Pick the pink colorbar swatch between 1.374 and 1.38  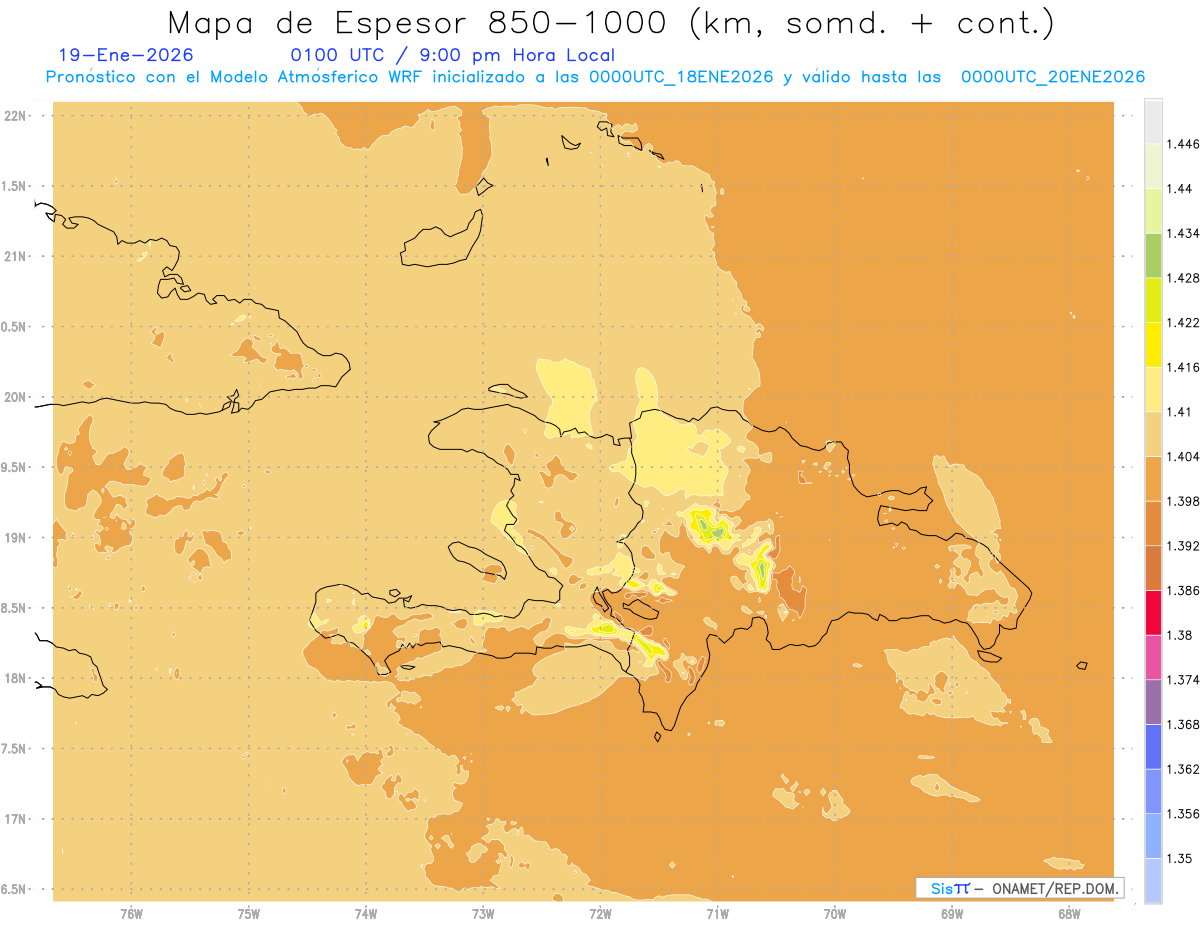coord(1153,658)
